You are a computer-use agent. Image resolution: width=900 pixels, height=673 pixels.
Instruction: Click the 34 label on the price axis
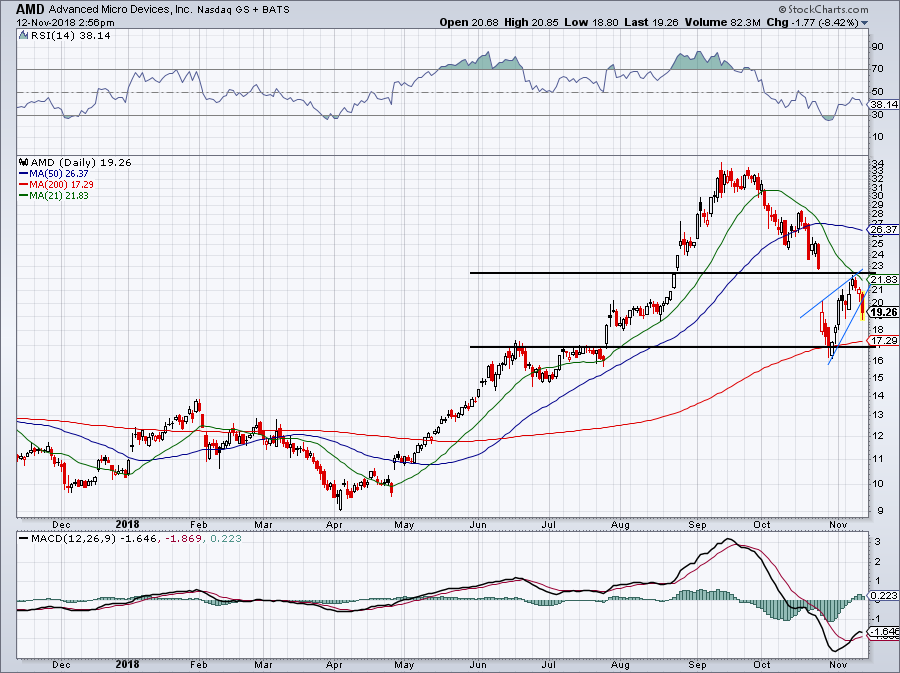[x=878, y=163]
